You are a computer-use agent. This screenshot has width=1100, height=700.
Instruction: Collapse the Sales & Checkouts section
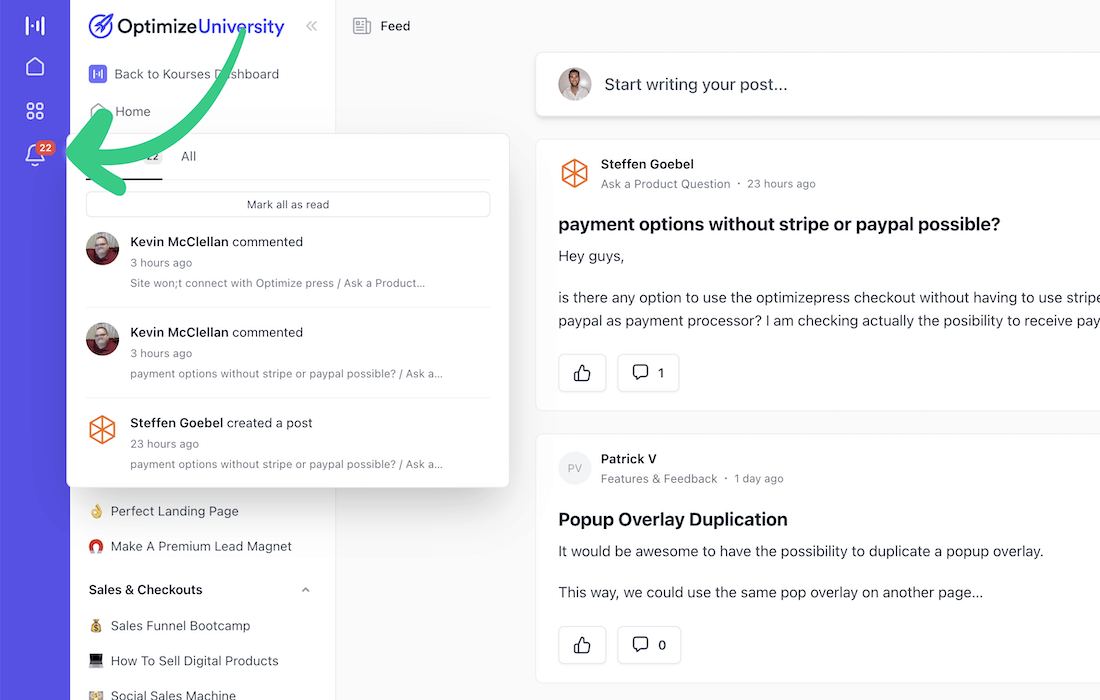[305, 590]
